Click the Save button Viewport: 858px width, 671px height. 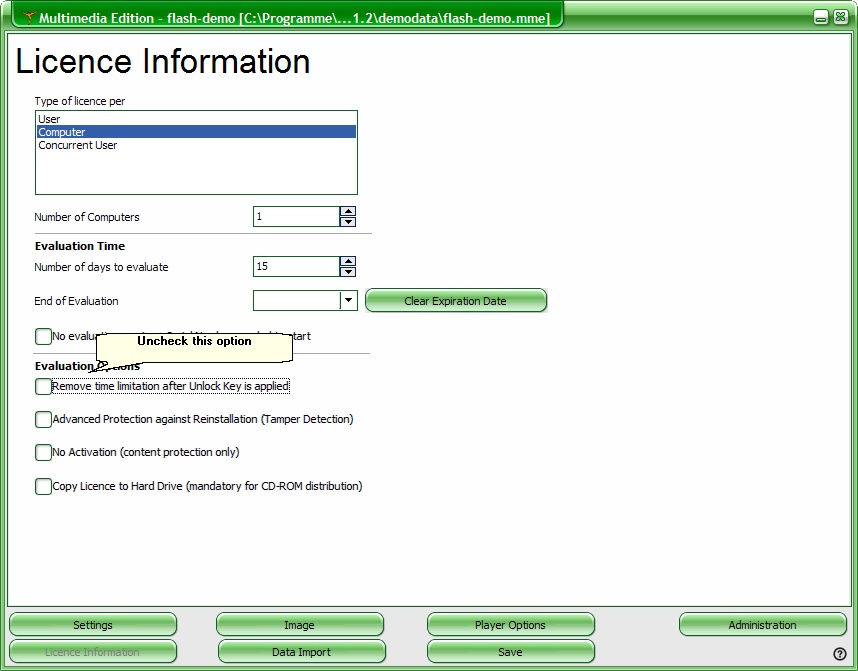[510, 652]
